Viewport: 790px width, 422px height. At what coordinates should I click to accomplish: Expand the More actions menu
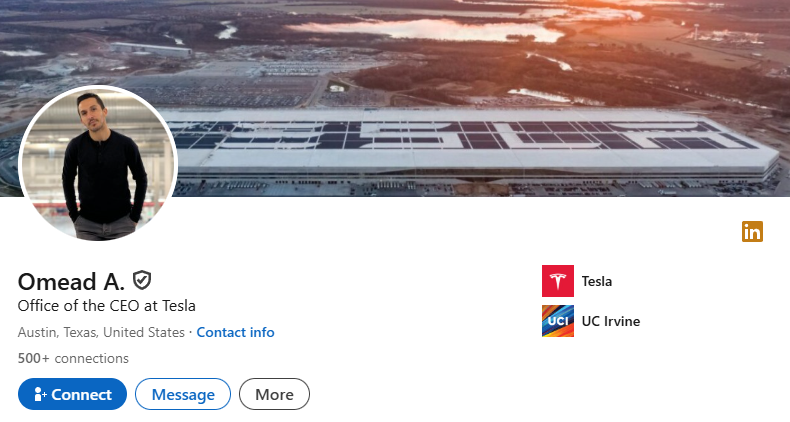point(274,394)
